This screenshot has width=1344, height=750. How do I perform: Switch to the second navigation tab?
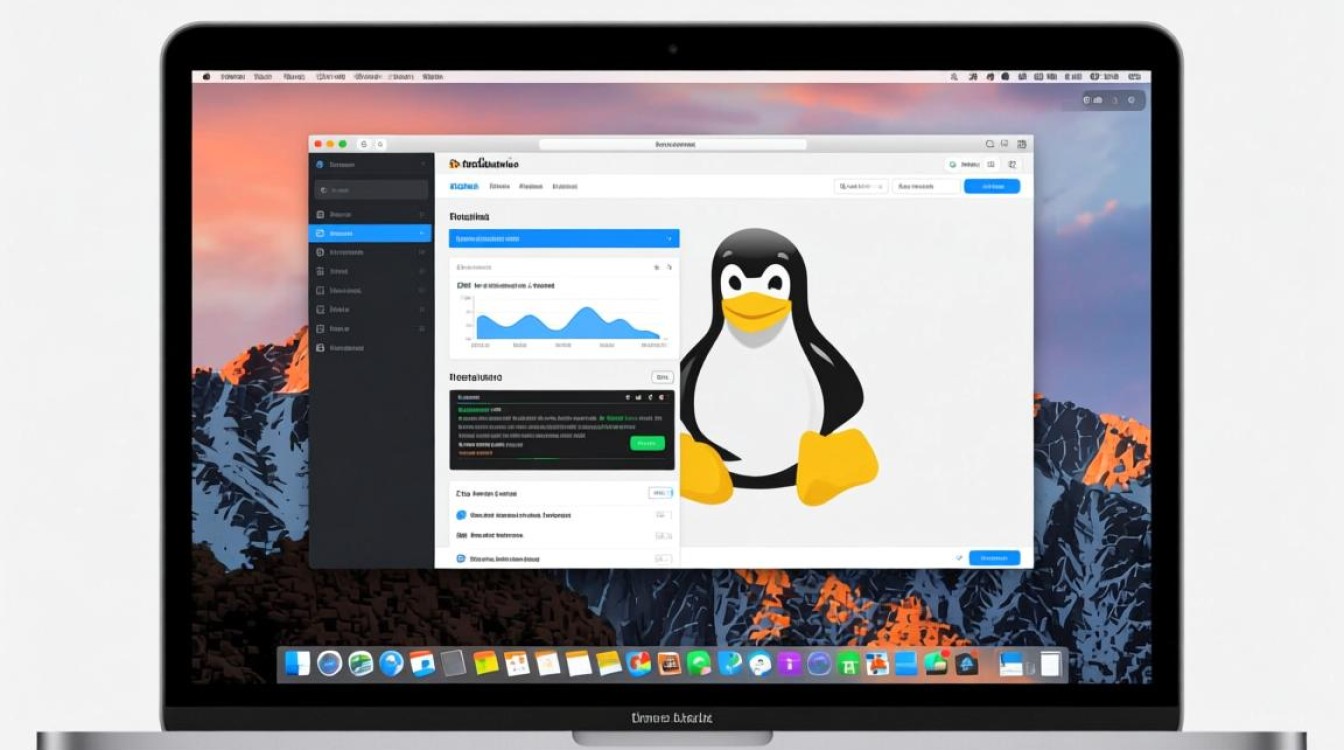click(x=500, y=186)
